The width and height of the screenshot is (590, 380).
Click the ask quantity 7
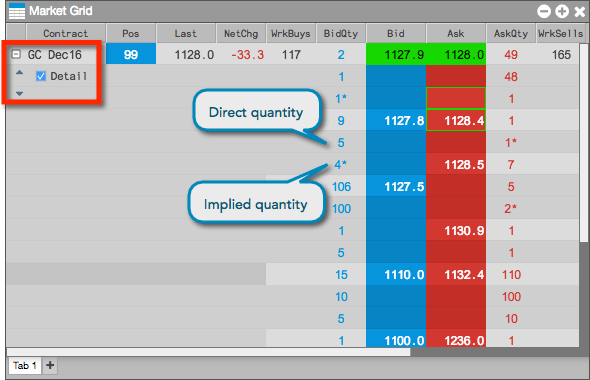511,164
